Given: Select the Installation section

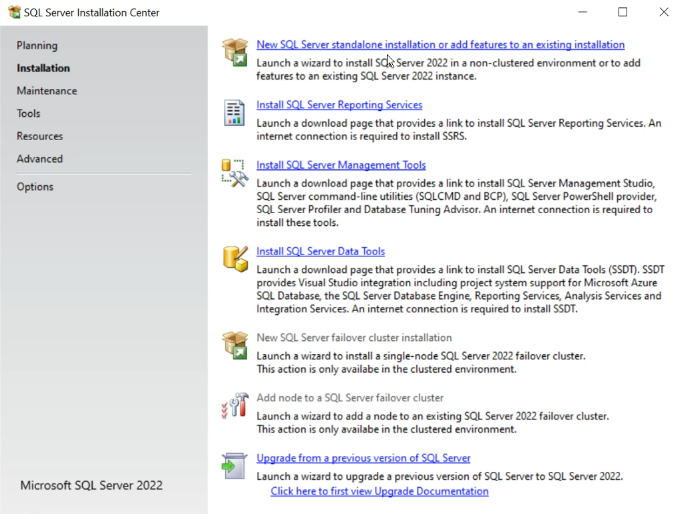Looking at the screenshot, I should pyautogui.click(x=43, y=68).
